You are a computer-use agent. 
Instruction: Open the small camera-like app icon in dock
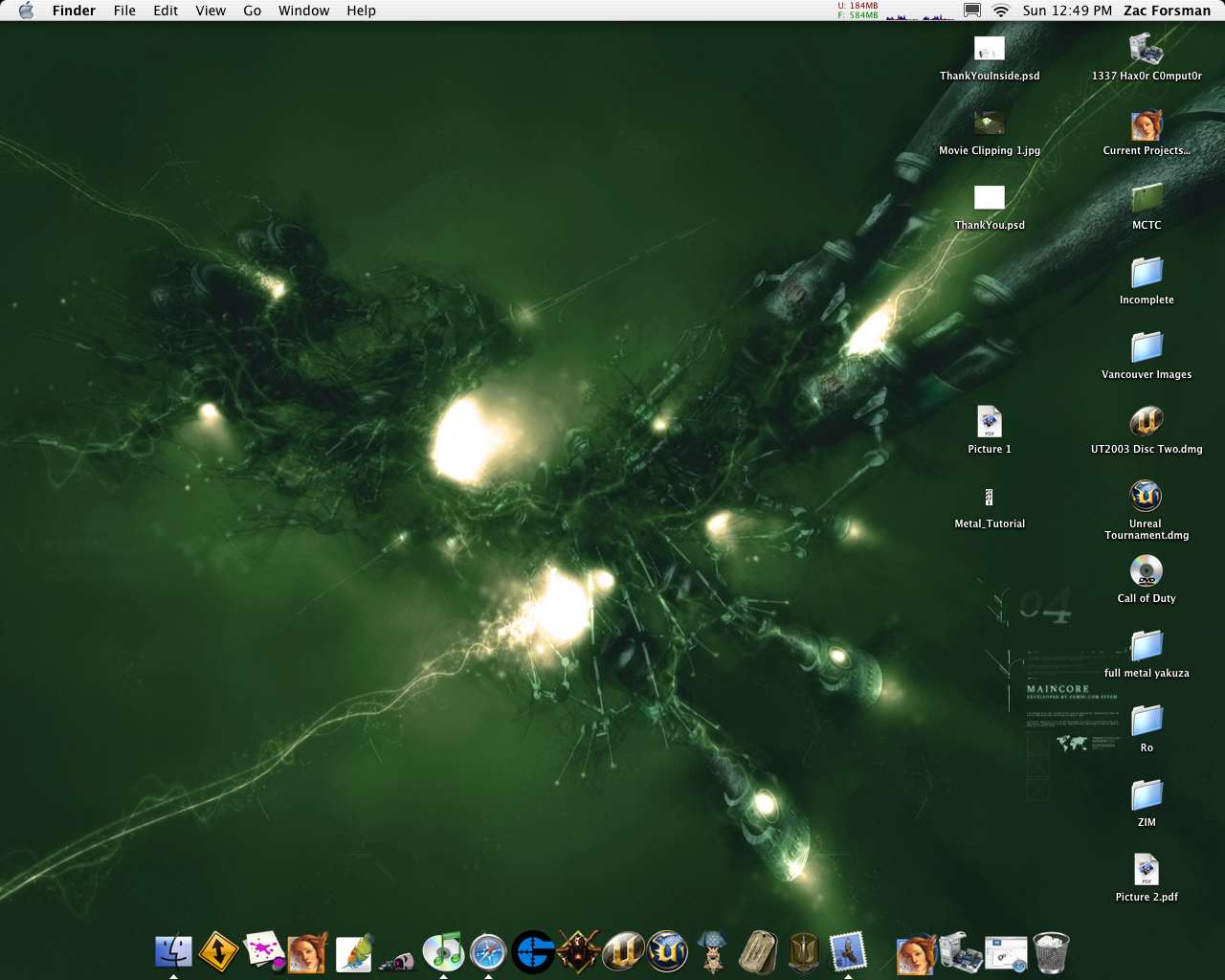point(397,960)
